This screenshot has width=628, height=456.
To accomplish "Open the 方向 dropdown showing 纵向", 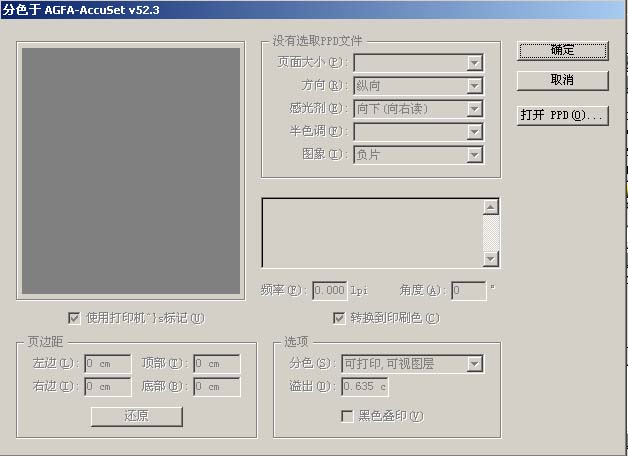I will [x=418, y=86].
